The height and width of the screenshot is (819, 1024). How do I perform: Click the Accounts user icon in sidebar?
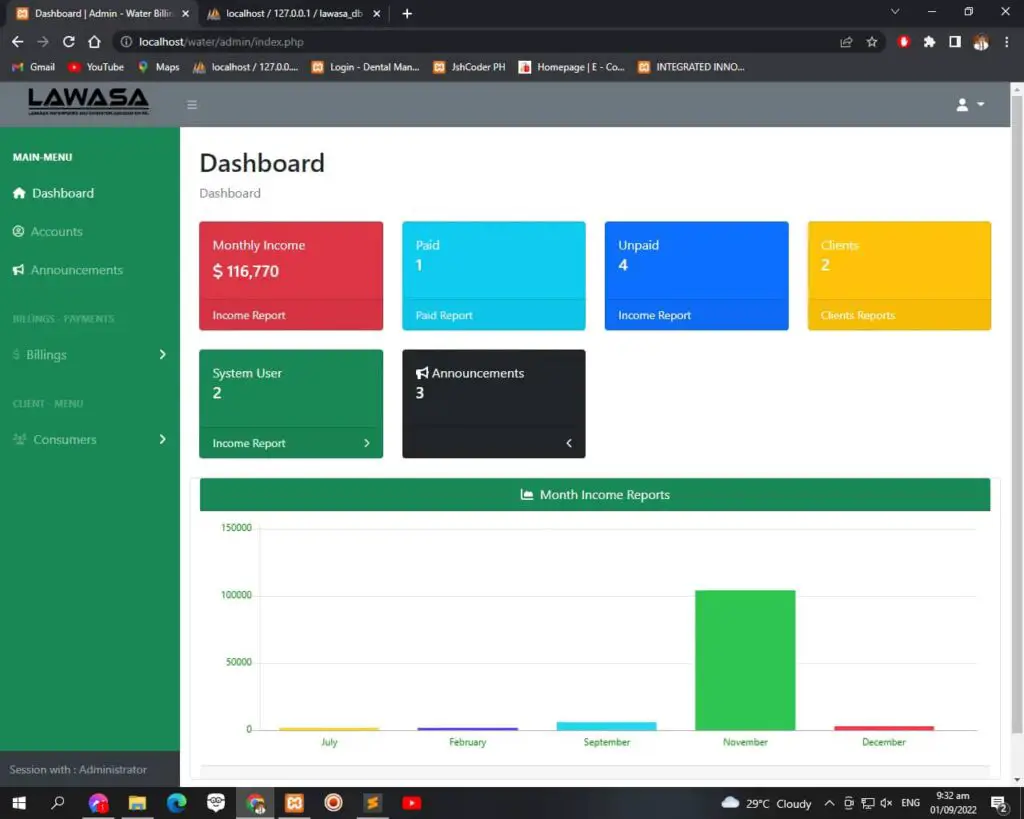coord(19,232)
